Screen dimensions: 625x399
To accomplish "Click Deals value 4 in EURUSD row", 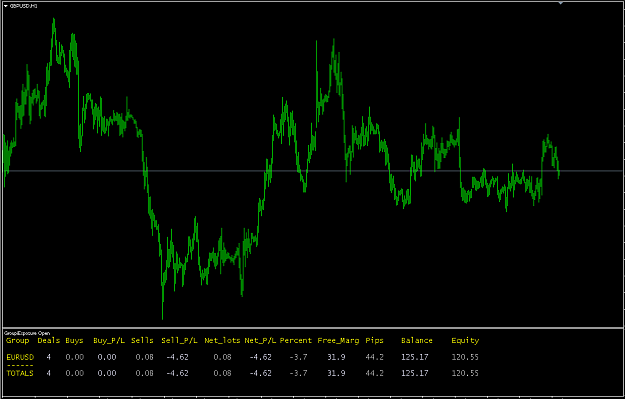I will coord(49,357).
